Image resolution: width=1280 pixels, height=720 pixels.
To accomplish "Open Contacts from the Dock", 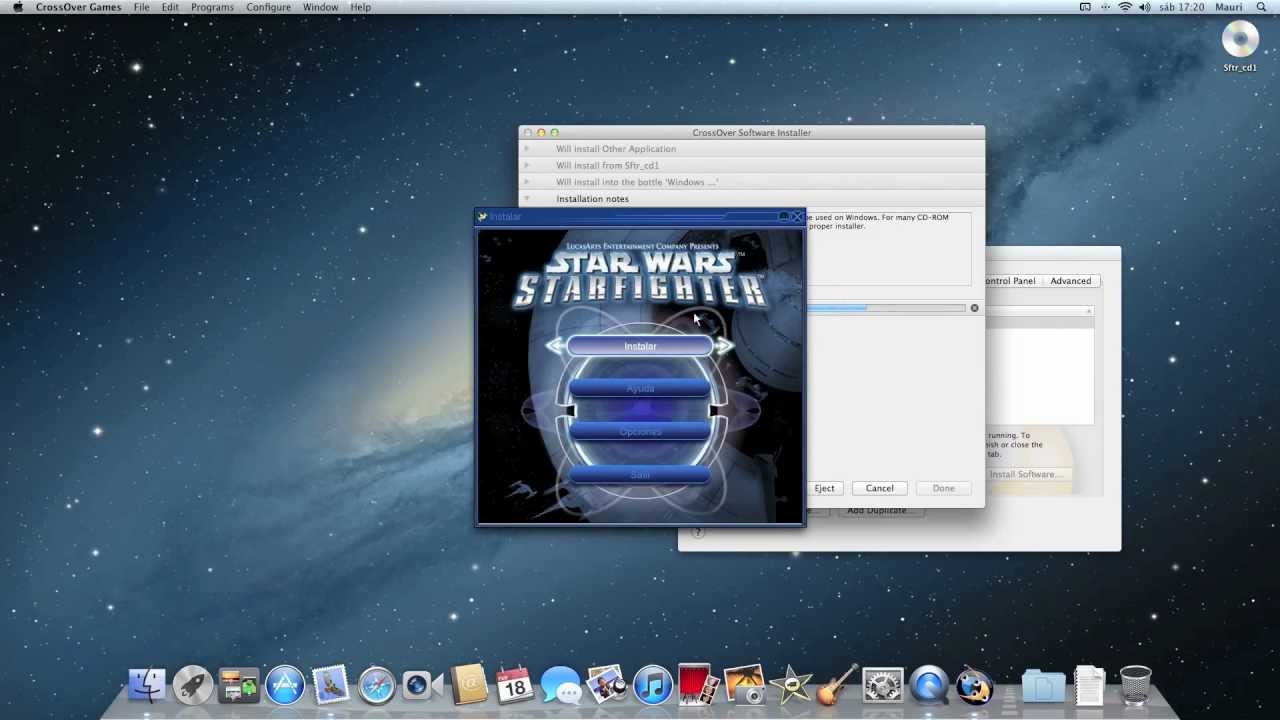I will tap(468, 686).
